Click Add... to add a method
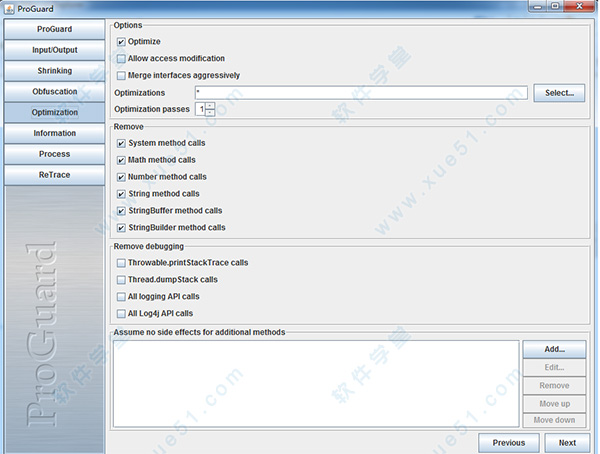600x454 pixels. tap(551, 349)
